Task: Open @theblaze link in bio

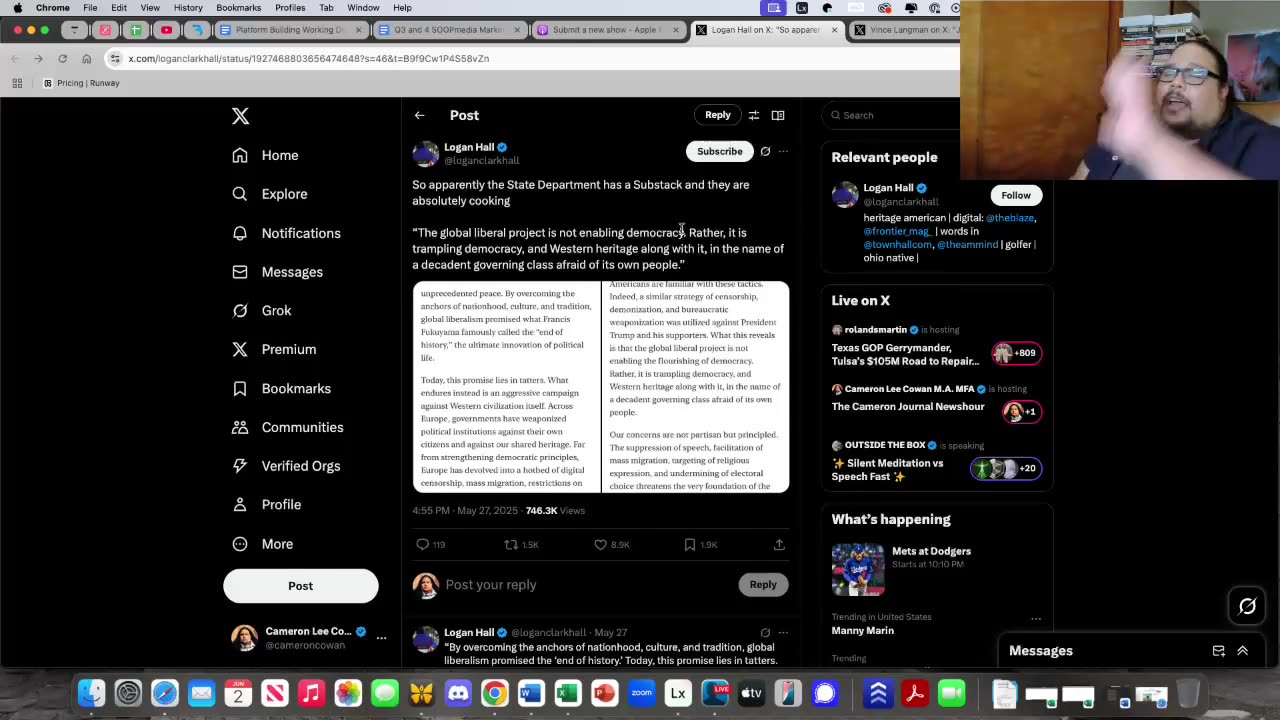Action: pos(1010,218)
